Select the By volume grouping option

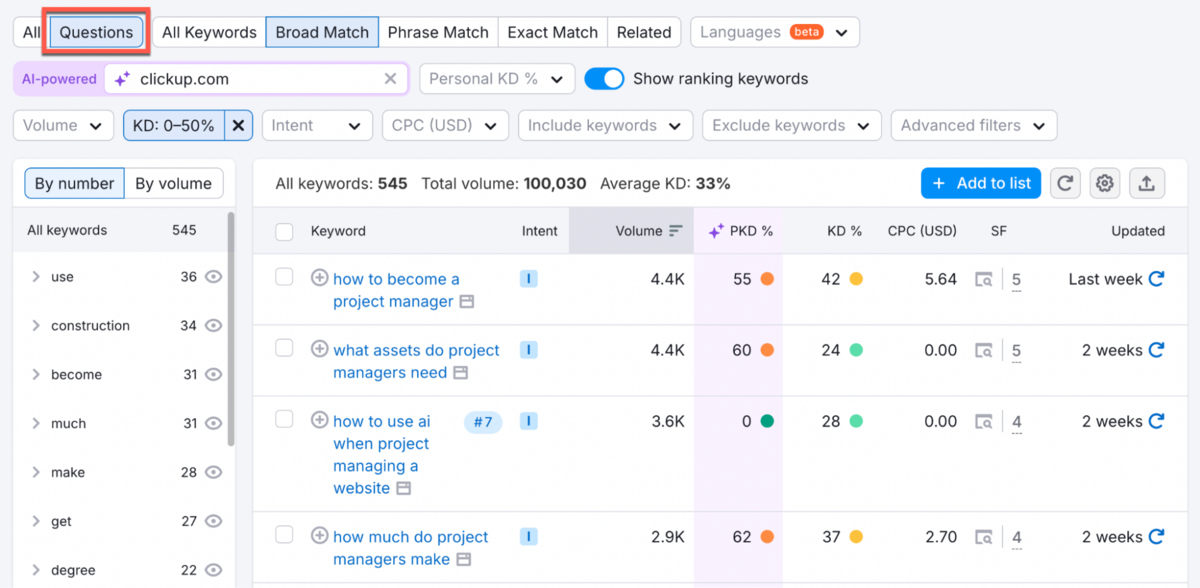click(x=174, y=183)
